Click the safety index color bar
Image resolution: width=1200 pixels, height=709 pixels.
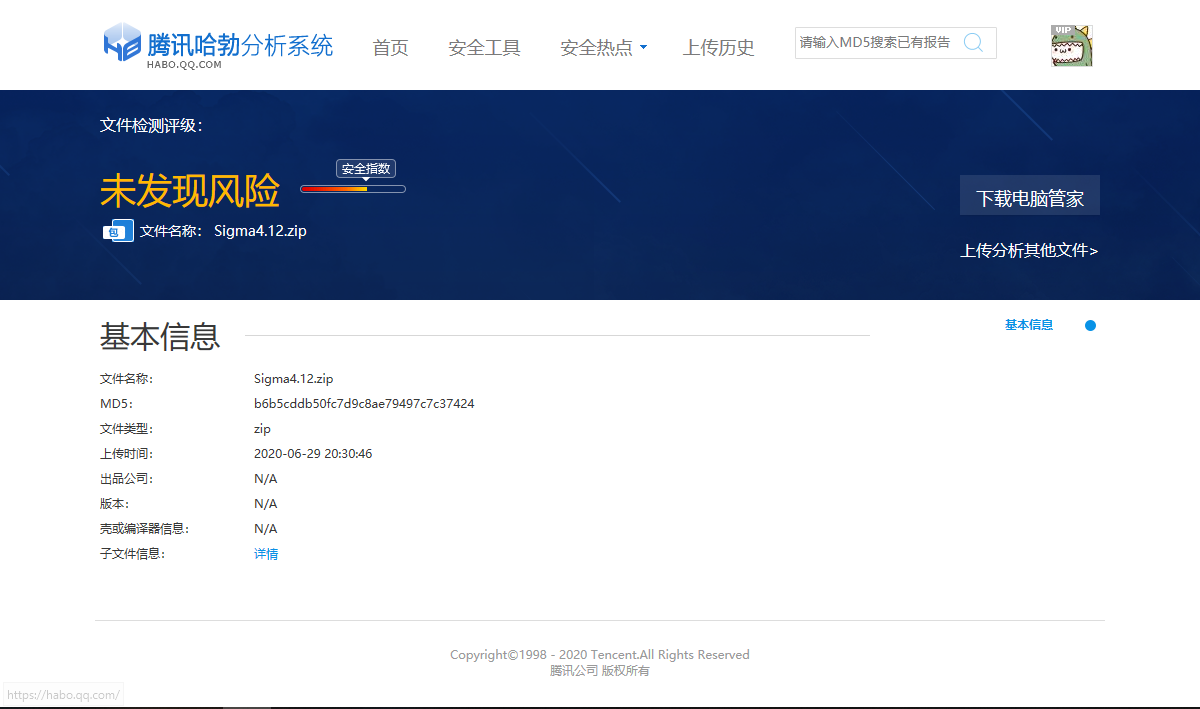pos(352,189)
